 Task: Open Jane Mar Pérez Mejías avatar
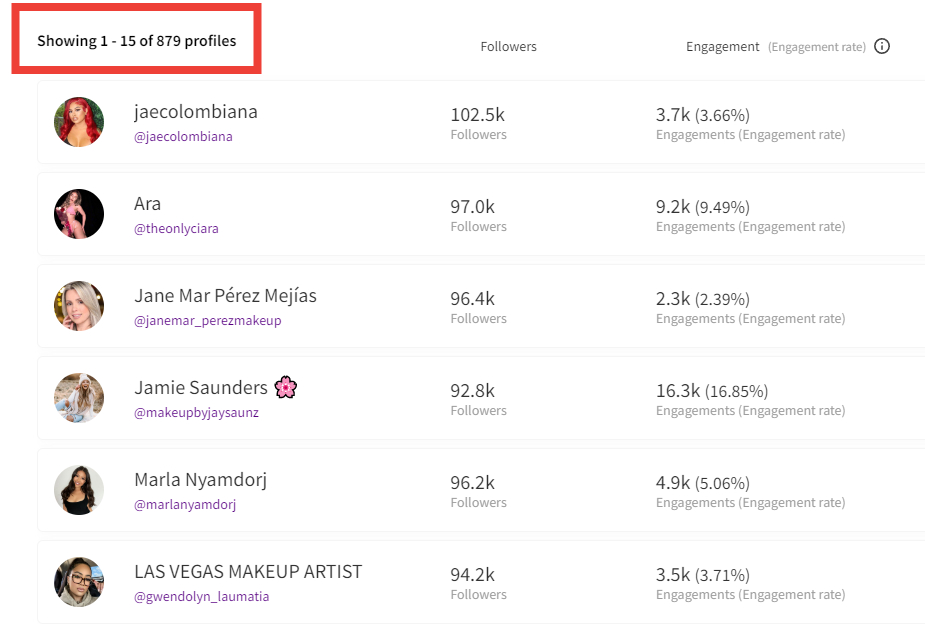pyautogui.click(x=79, y=306)
